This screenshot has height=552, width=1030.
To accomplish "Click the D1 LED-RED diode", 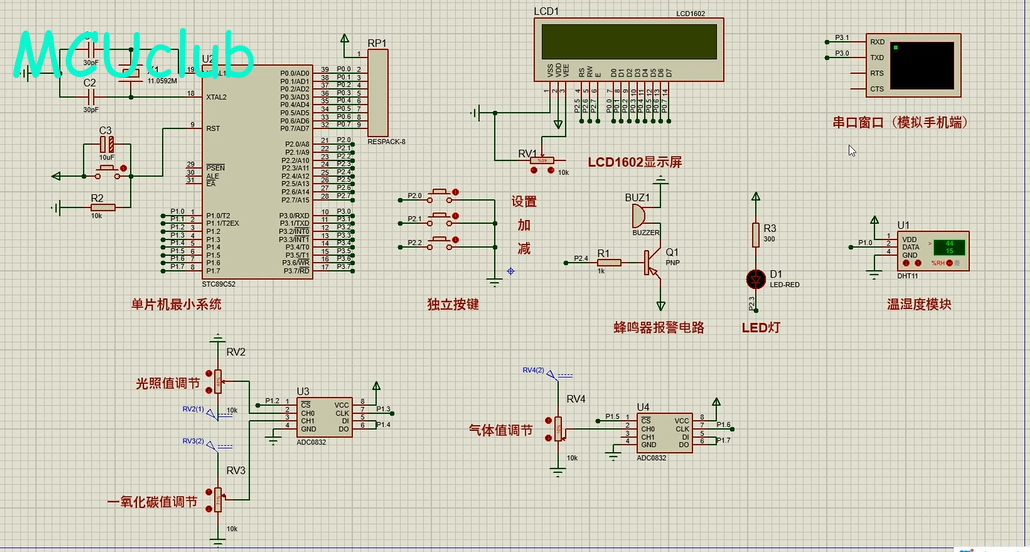I will [x=756, y=276].
